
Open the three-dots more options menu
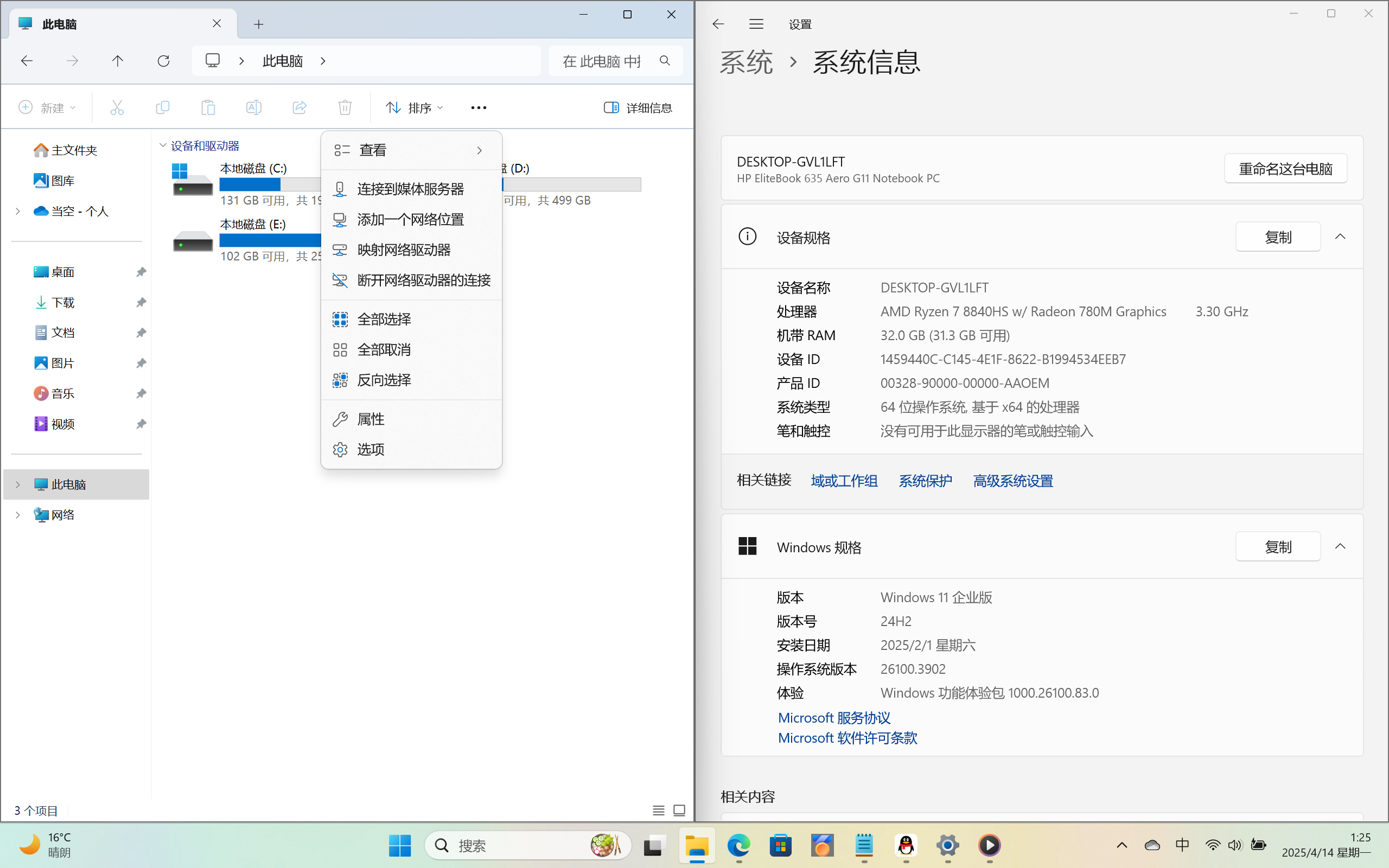(x=478, y=107)
